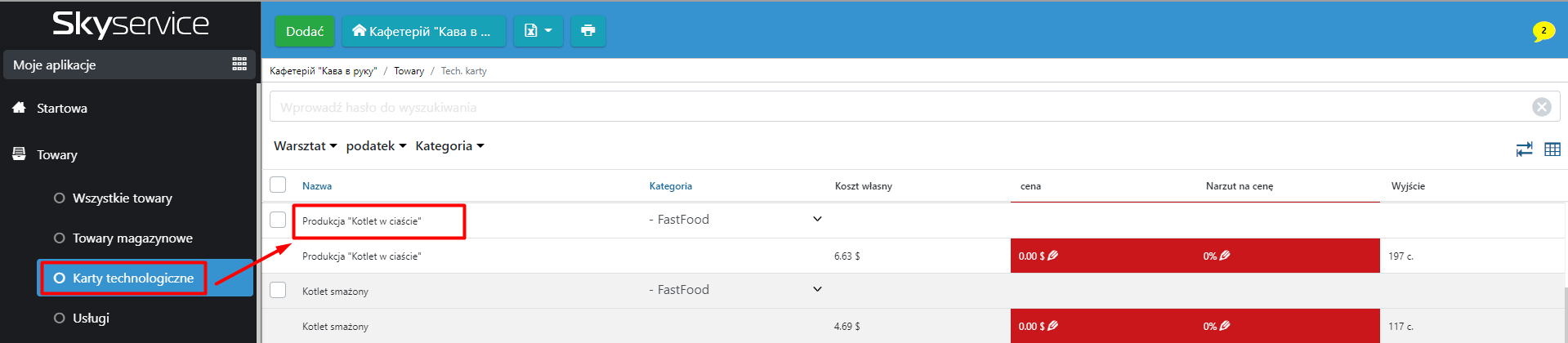Screen dimensions: 1568x343
Task: Click the swap arrows icon above table
Action: 1524,149
